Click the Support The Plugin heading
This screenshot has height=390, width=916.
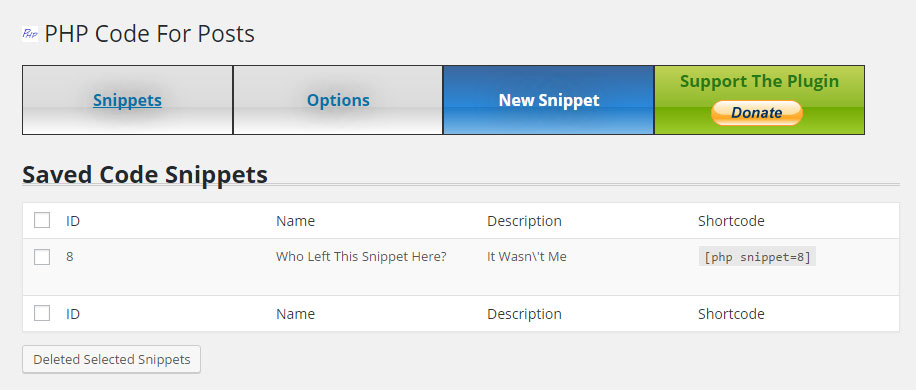tap(759, 81)
